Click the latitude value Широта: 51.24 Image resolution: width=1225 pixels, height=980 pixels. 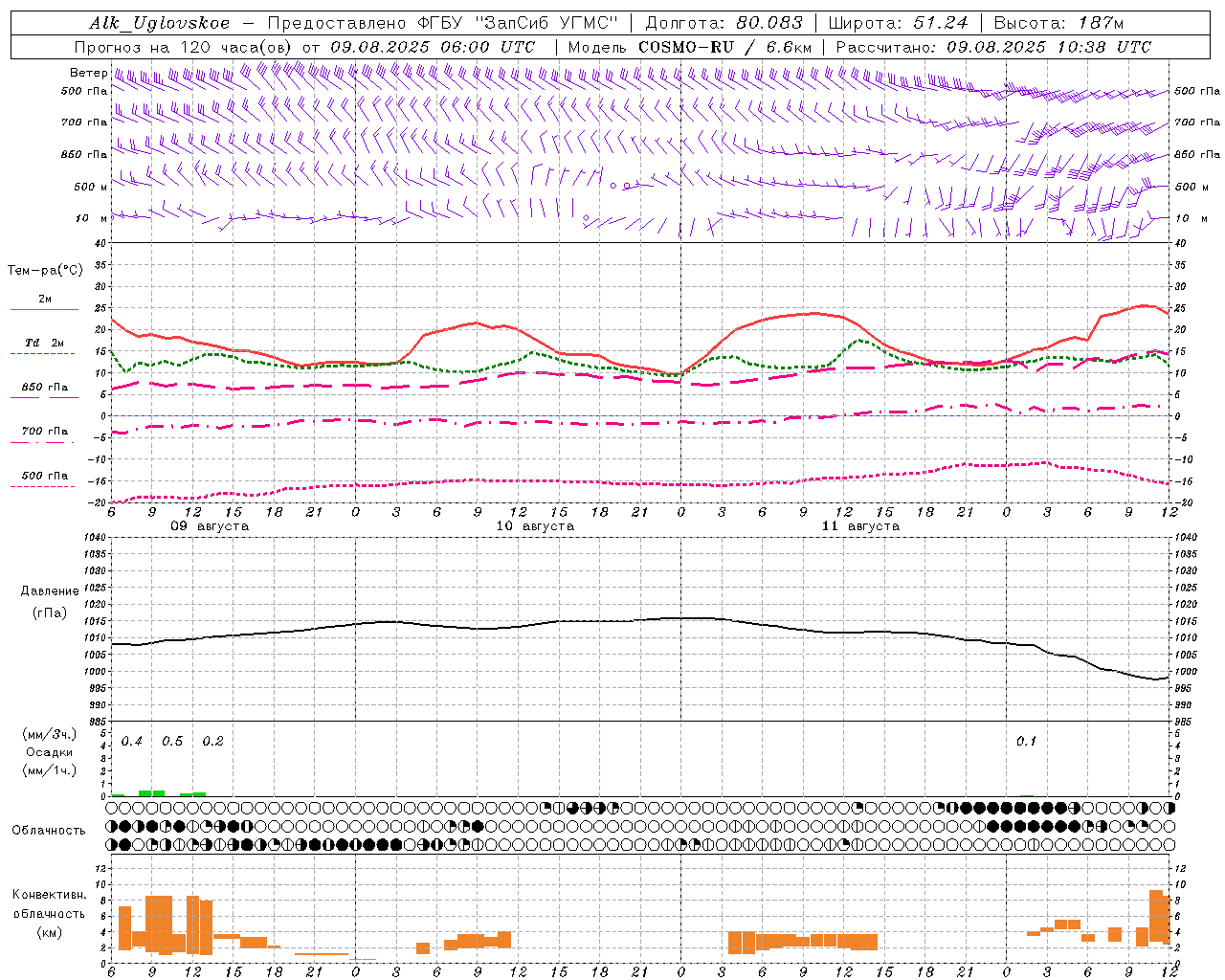[898, 23]
